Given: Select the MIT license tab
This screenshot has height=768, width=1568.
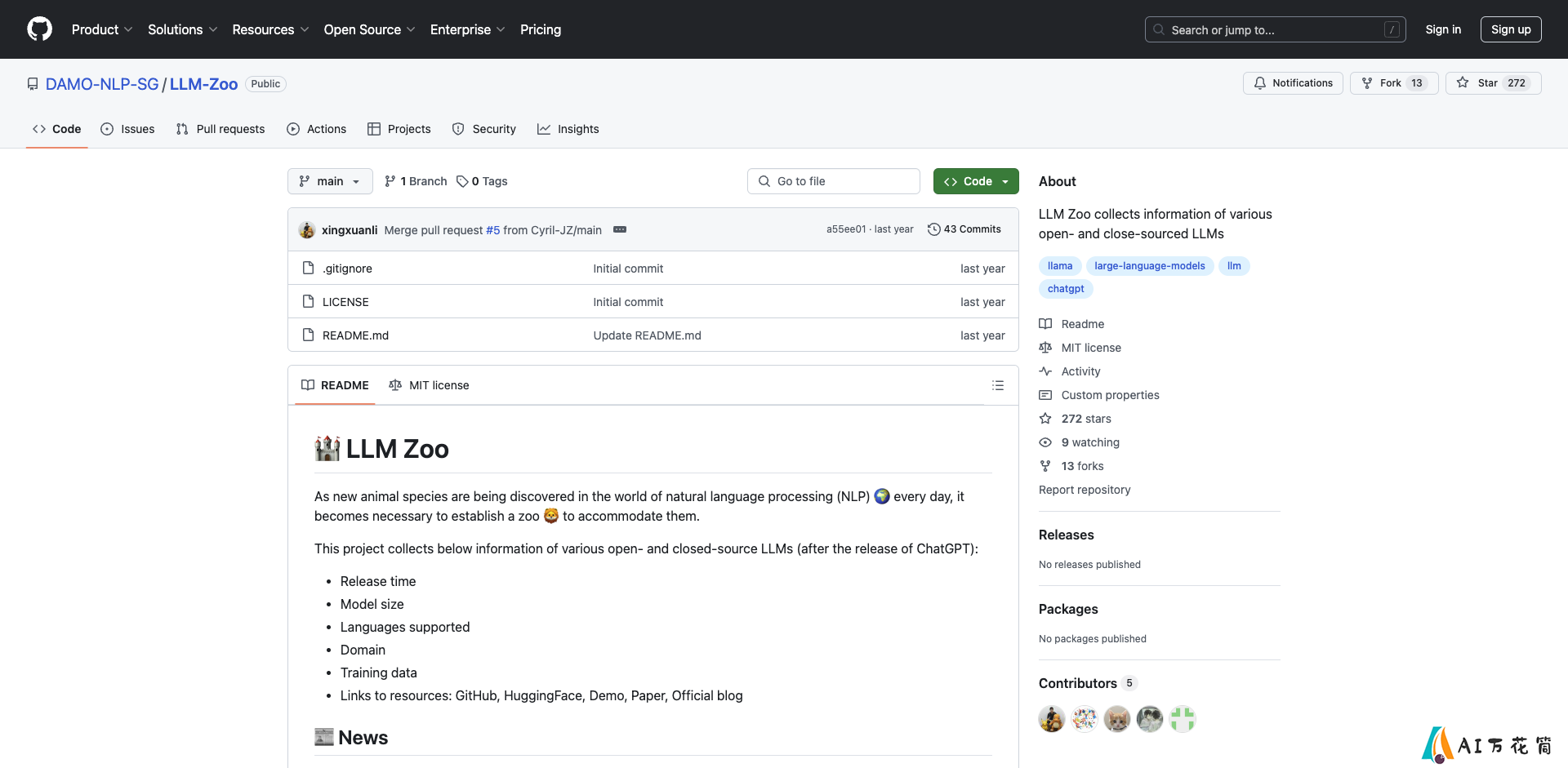Looking at the screenshot, I should (x=429, y=385).
